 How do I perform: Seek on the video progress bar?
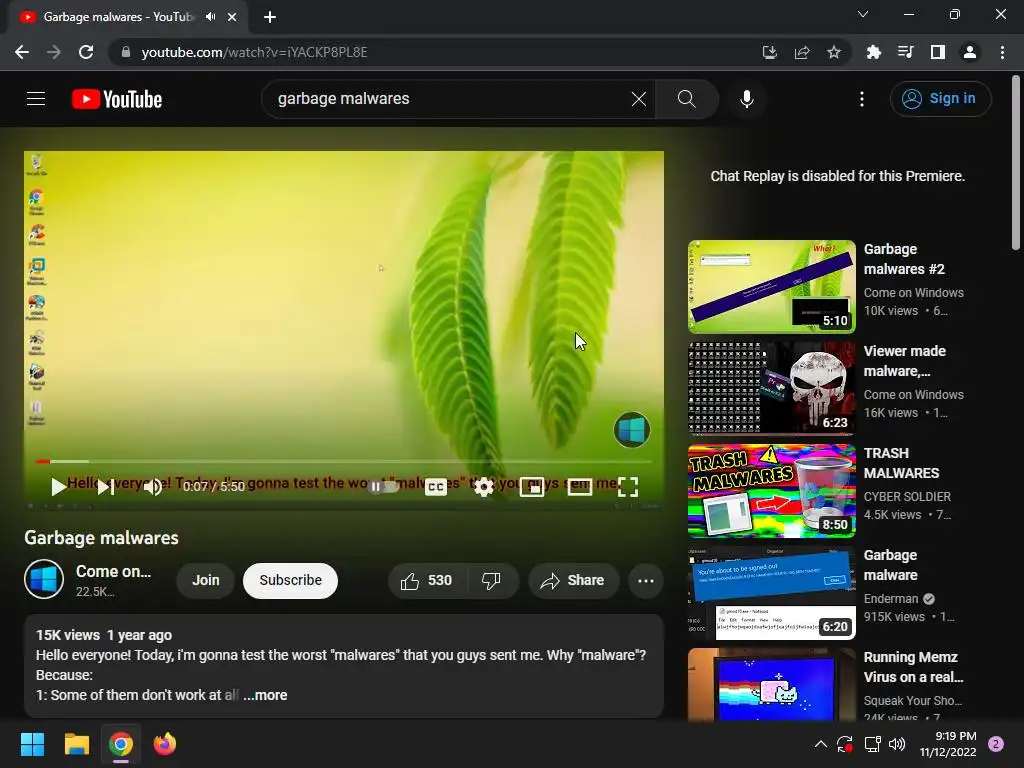(x=344, y=461)
